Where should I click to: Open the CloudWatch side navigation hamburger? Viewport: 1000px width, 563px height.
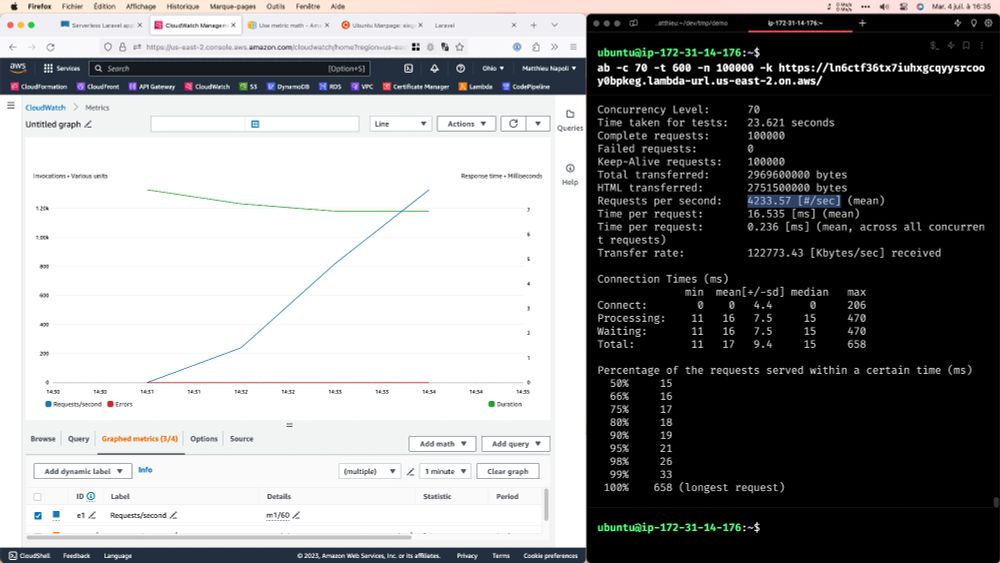(11, 105)
